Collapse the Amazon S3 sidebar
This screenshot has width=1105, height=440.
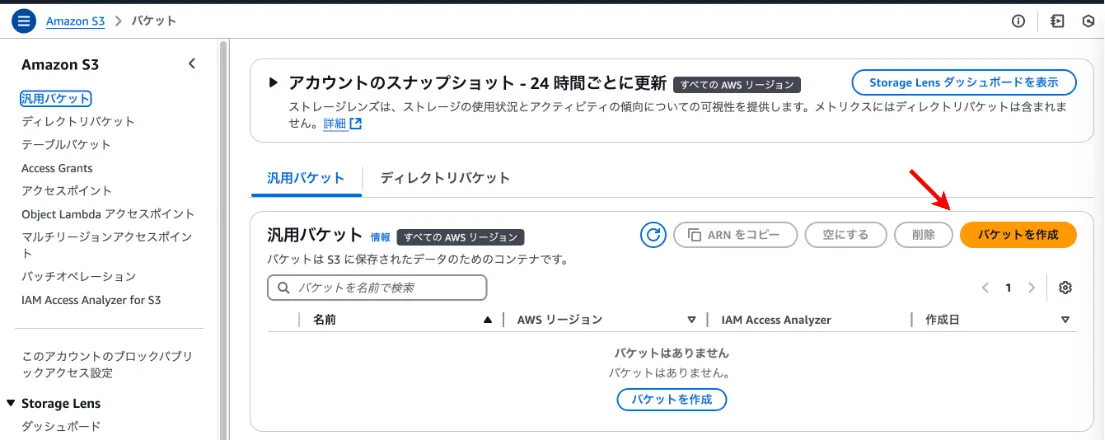192,64
